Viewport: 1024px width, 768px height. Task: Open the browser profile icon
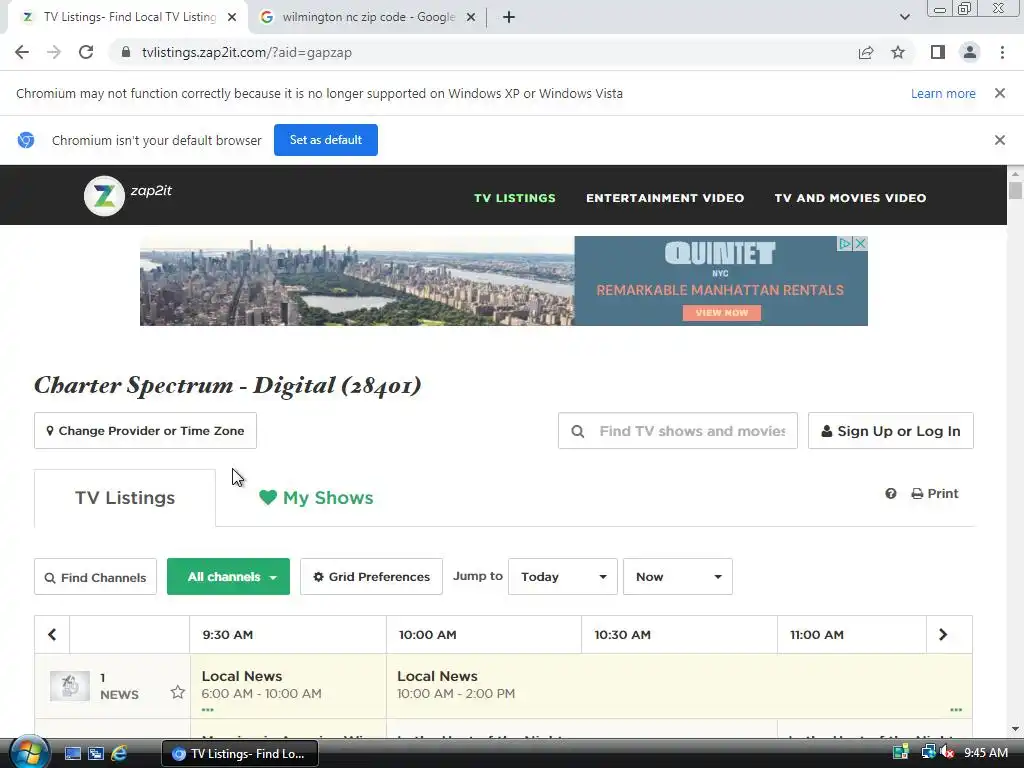(x=970, y=52)
